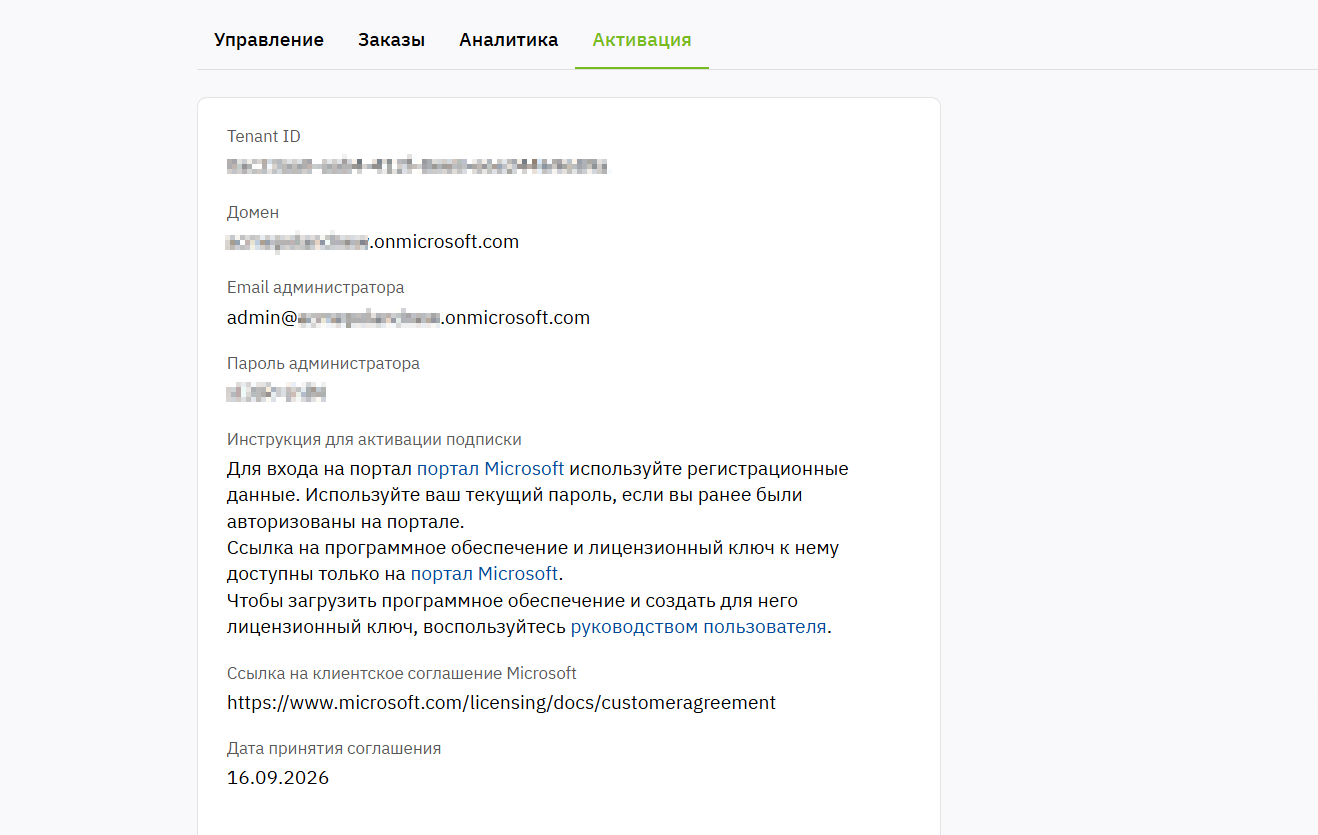Open the Заказы tab
Viewport: 1318px width, 835px height.
392,40
